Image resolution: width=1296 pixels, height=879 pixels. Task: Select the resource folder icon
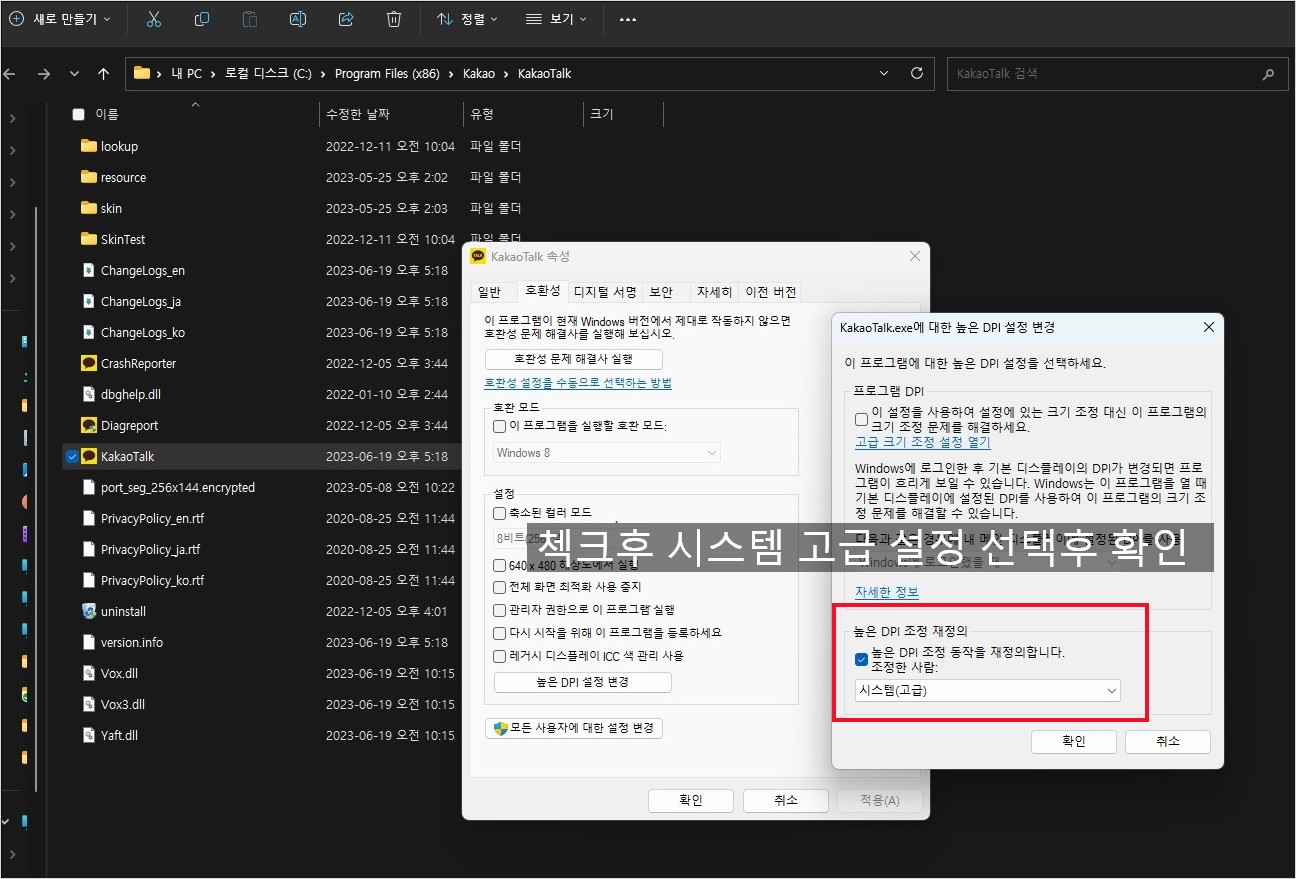click(x=88, y=177)
